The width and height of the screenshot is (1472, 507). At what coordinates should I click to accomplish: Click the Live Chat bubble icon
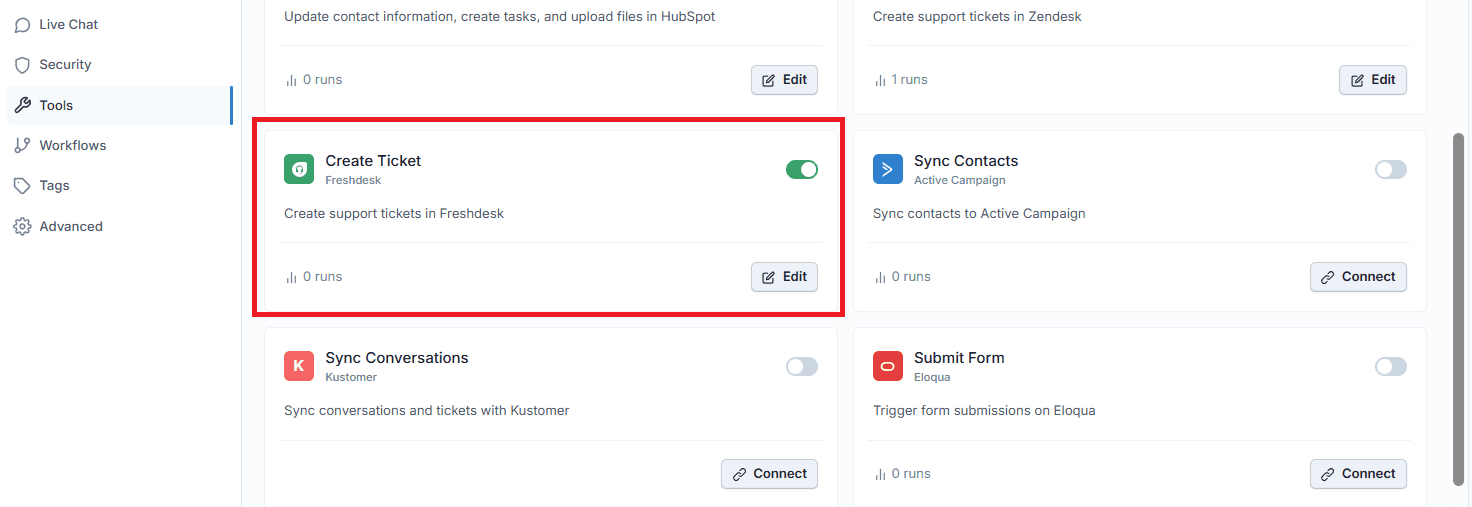(x=22, y=25)
